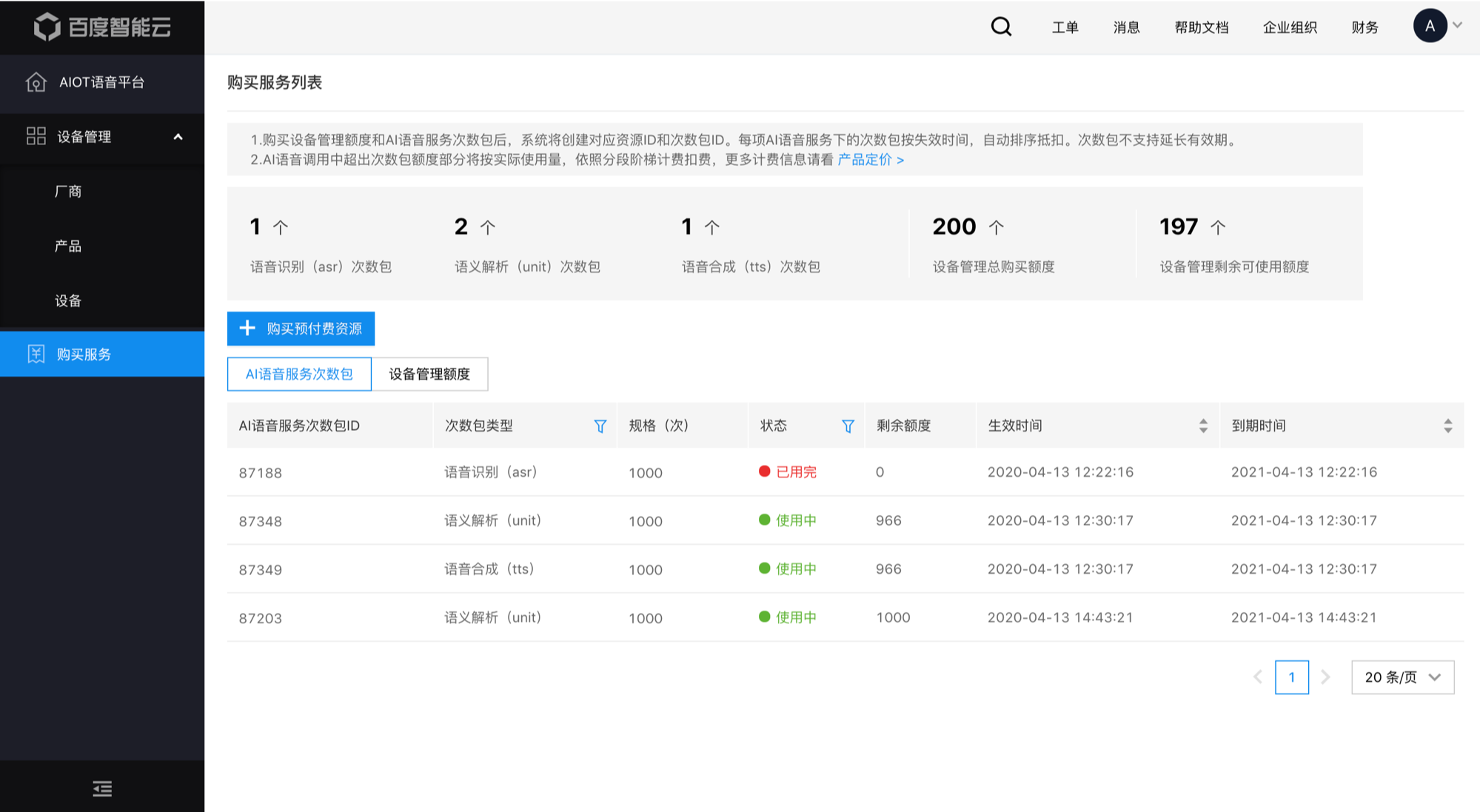
Task: Open 工单 in top navigation
Action: pyautogui.click(x=1065, y=27)
